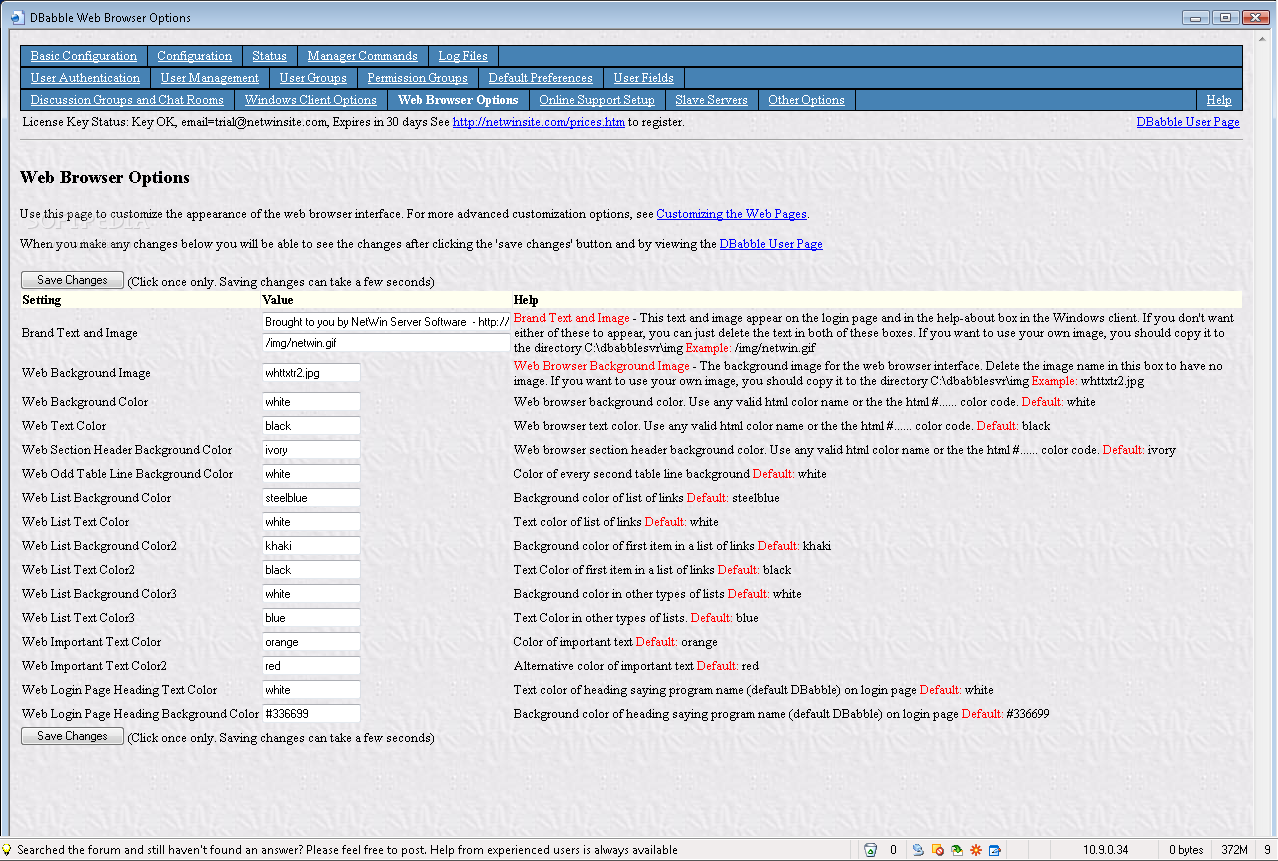
Task: Click the Web List Text Color field
Action: [311, 521]
